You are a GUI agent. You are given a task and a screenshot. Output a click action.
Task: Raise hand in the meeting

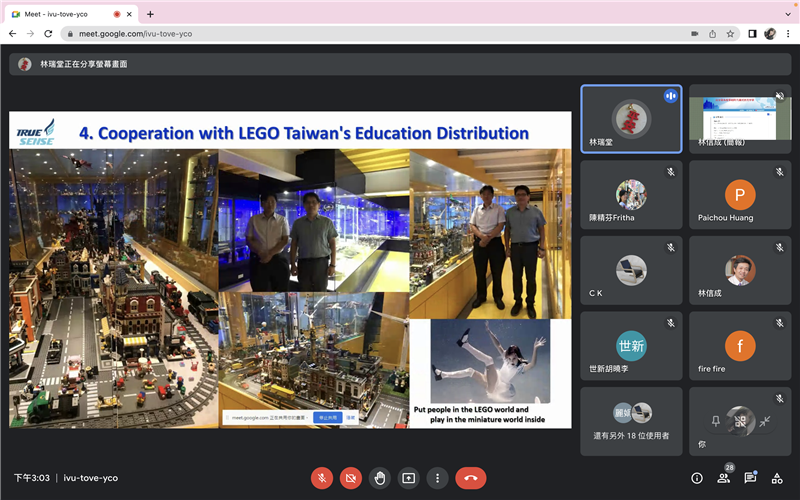point(380,478)
